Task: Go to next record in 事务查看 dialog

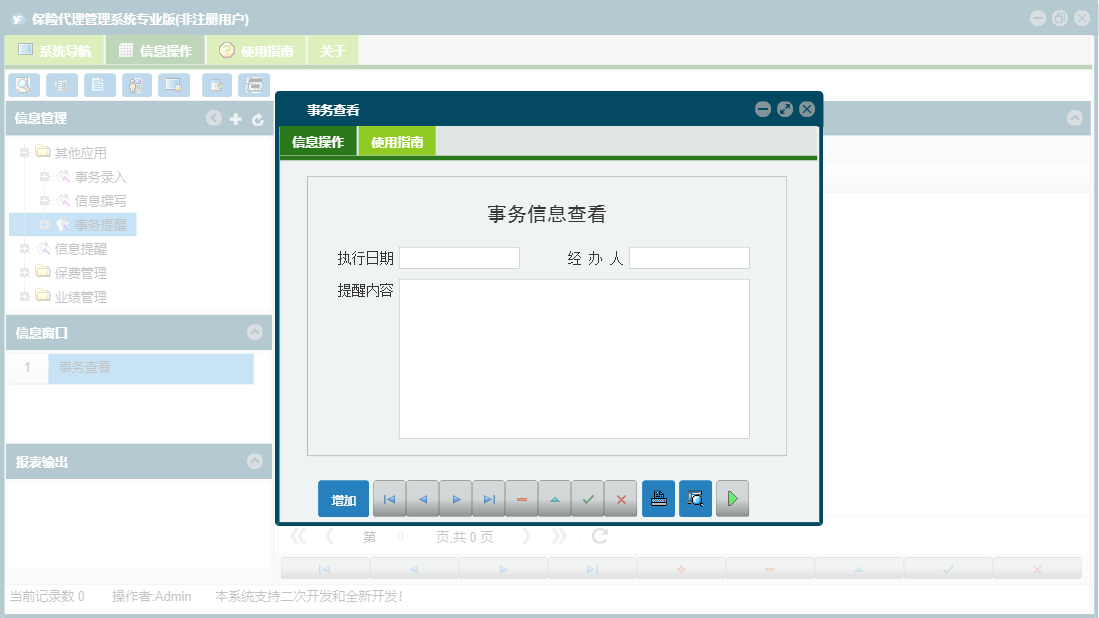Action: point(456,499)
